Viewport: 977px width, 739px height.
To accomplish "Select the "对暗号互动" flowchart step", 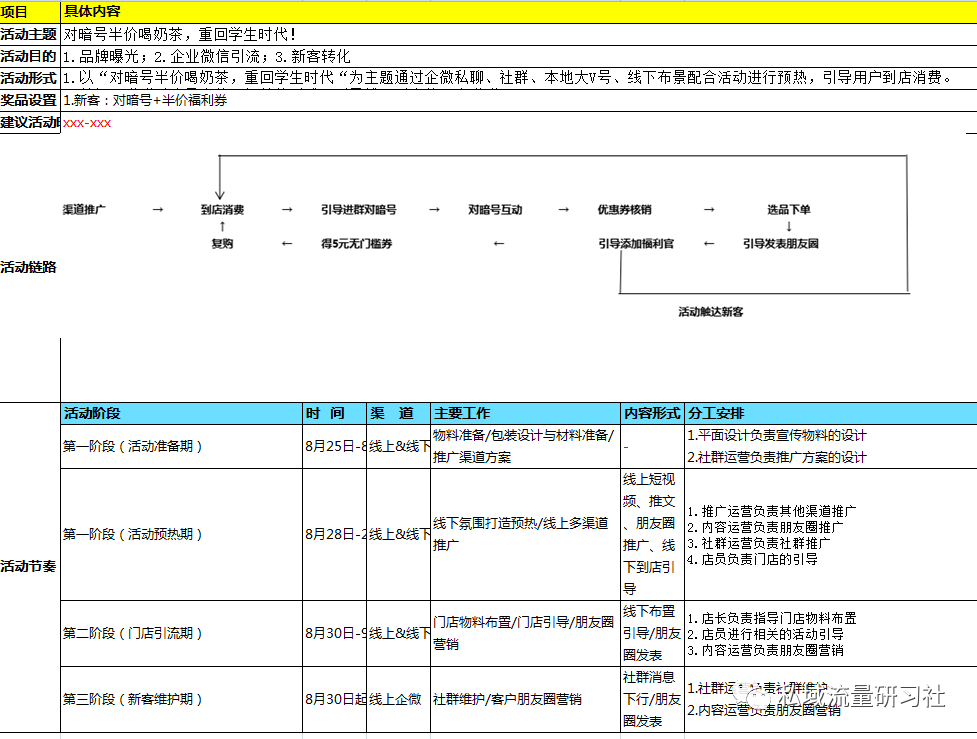I will pyautogui.click(x=495, y=210).
